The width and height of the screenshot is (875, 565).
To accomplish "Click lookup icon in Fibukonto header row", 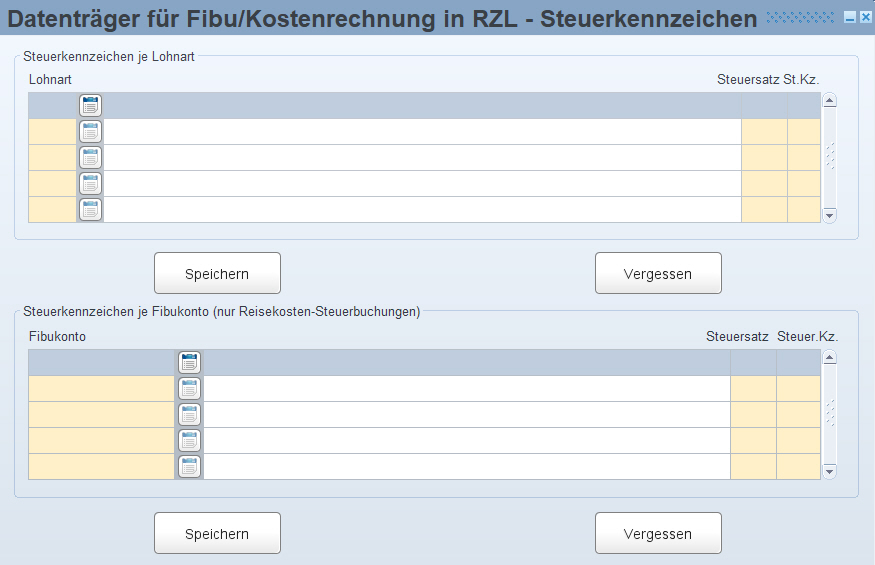I will [x=189, y=362].
